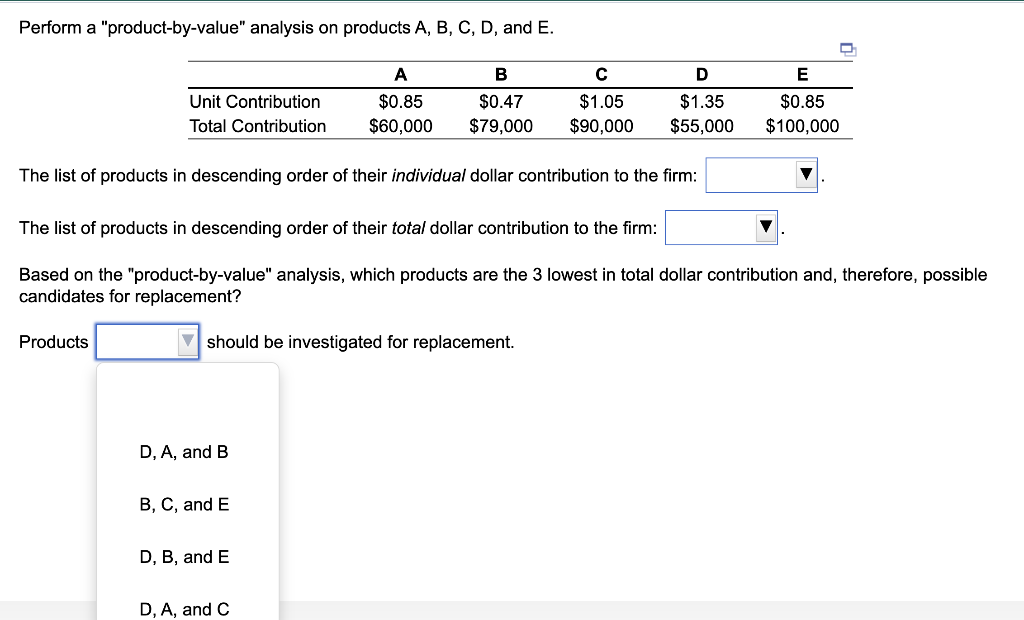Click the arrow icon on the individual contribution dropdown
Image resolution: width=1024 pixels, height=620 pixels.
(806, 174)
